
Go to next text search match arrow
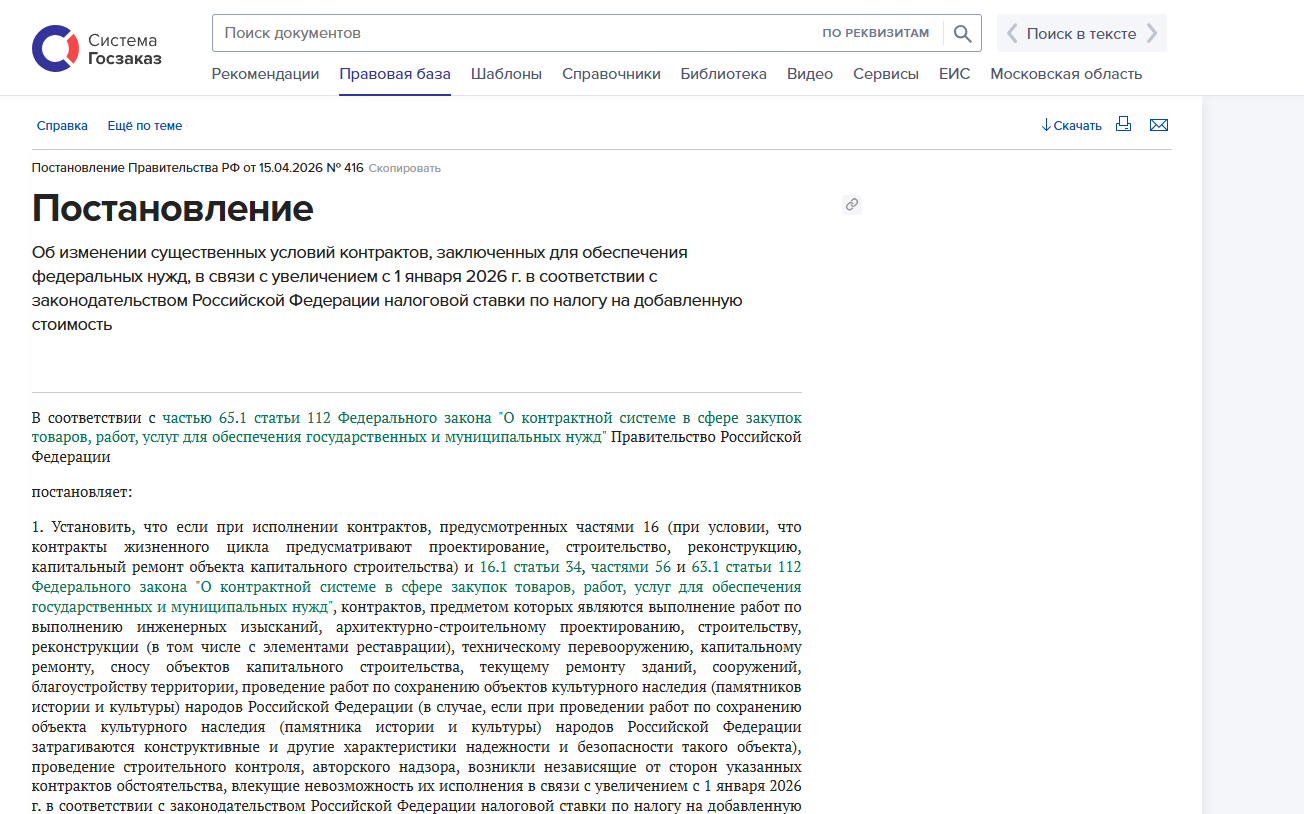tap(1152, 33)
